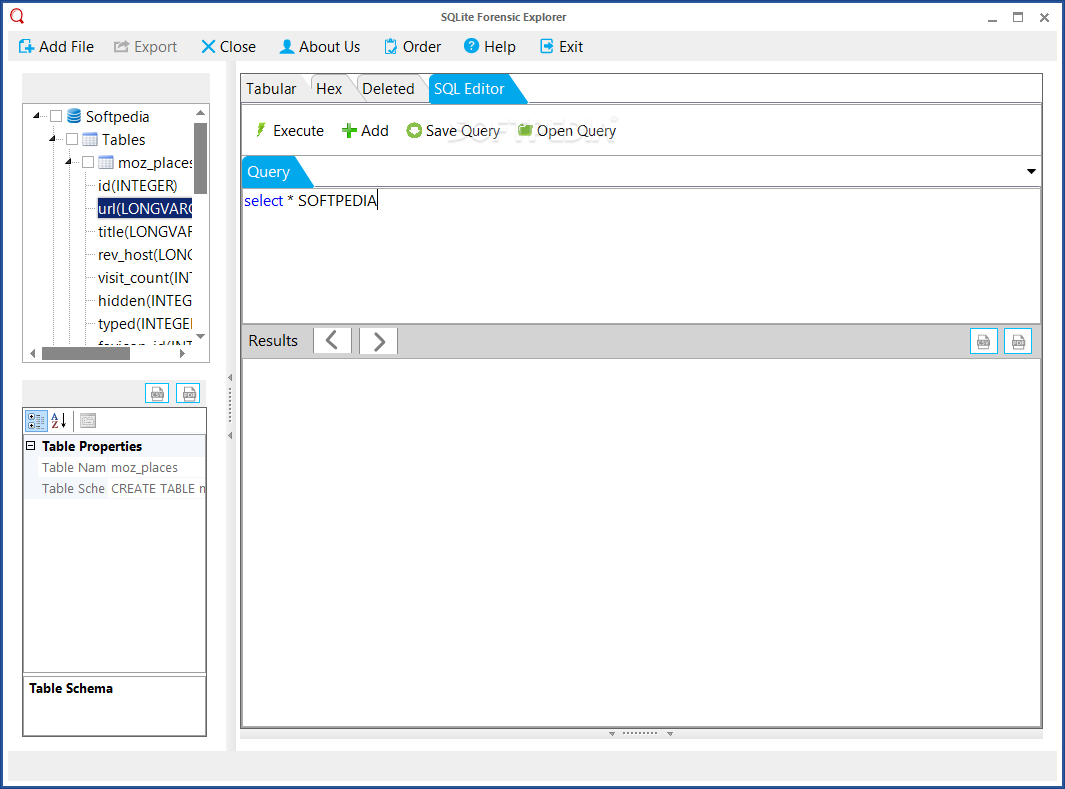Select the hidden(INTEGER) column item
The width and height of the screenshot is (1065, 789).
[145, 301]
